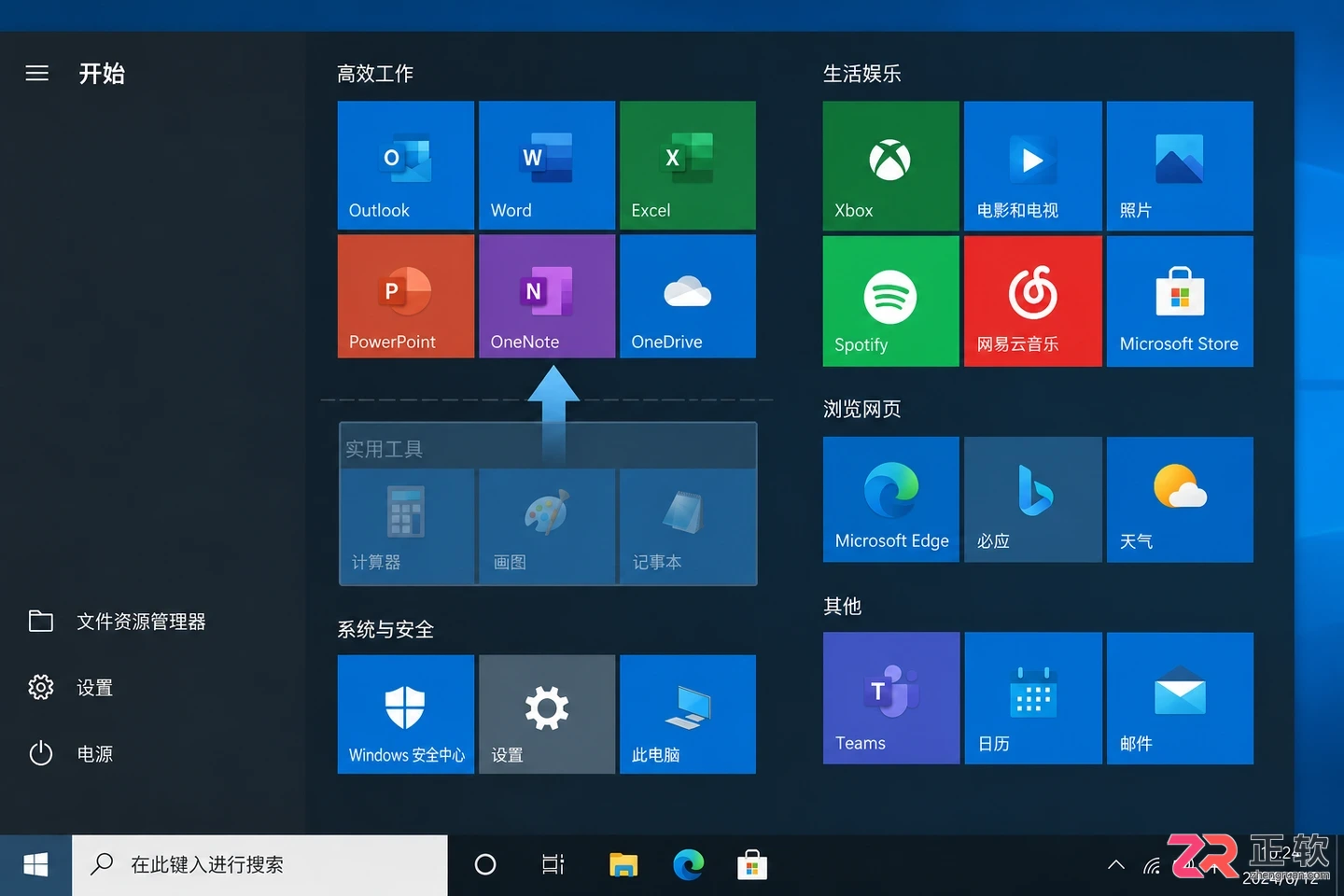Image resolution: width=1344 pixels, height=896 pixels.
Task: Launch Word from the start menu
Action: pos(547,165)
